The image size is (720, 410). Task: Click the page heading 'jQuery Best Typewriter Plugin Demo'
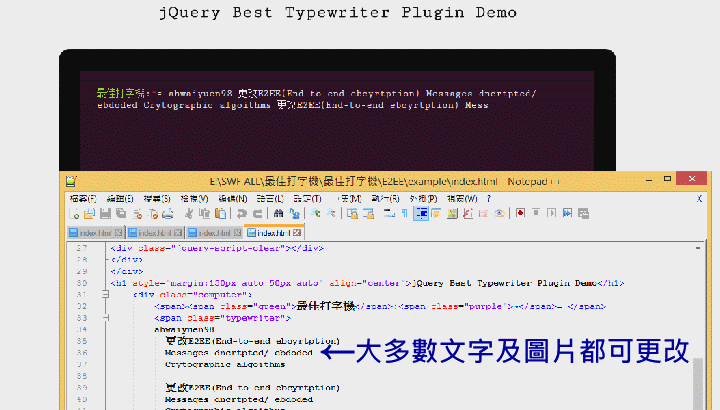pos(338,12)
